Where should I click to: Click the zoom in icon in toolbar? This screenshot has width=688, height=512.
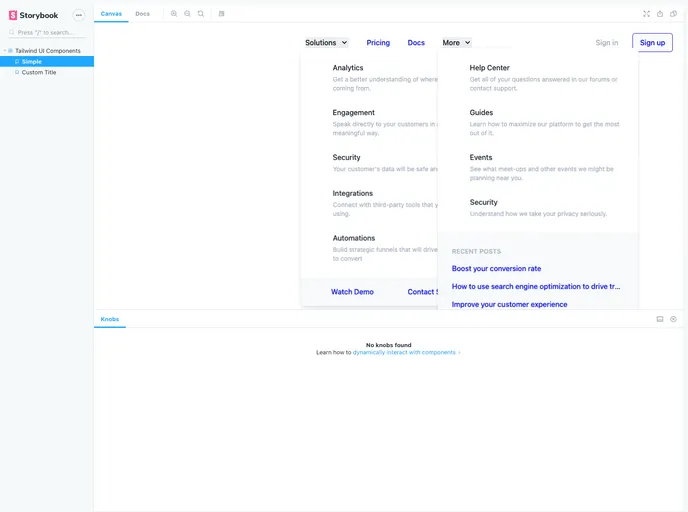tap(174, 14)
